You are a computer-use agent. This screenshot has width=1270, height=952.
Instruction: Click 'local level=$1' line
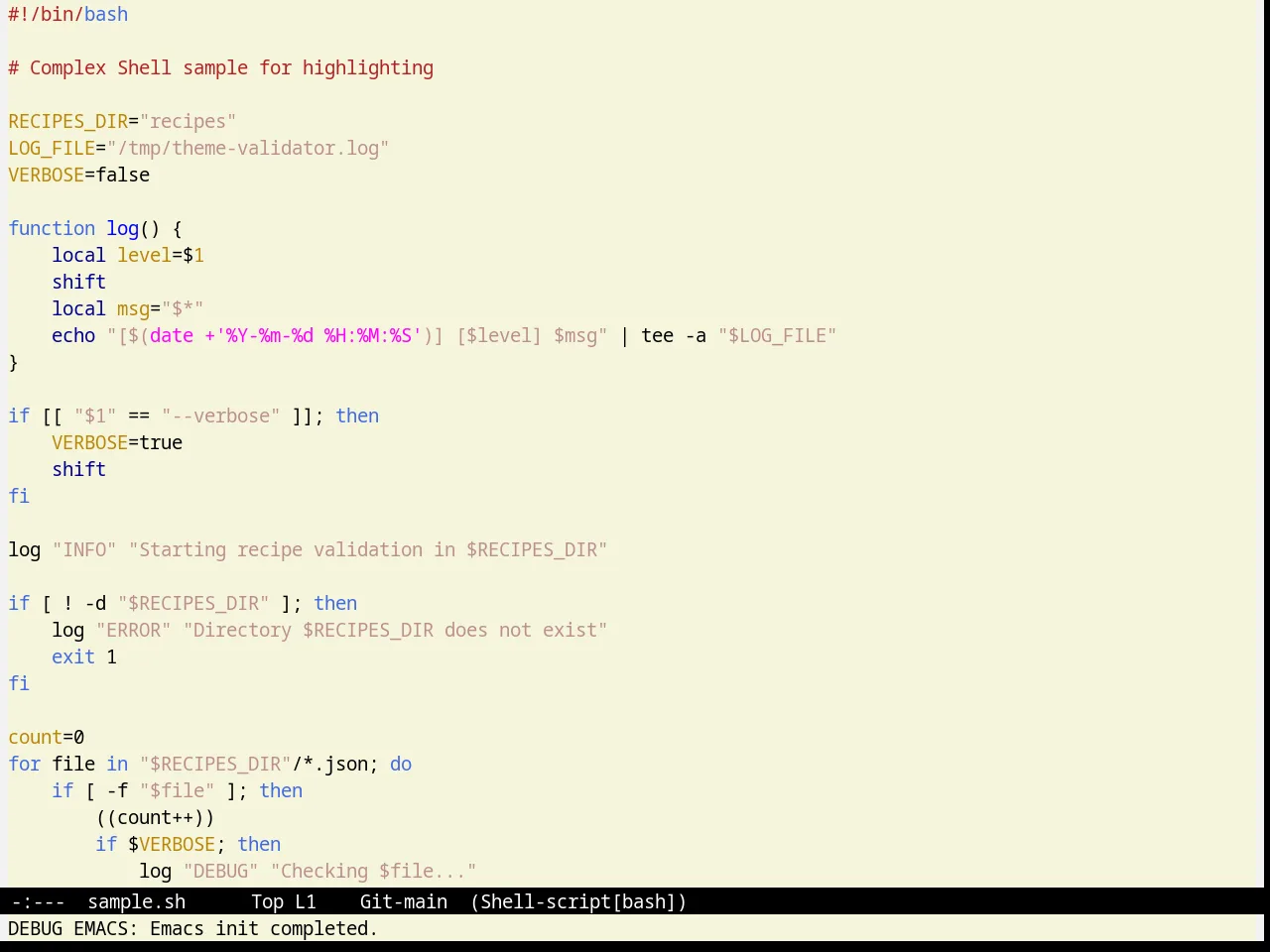click(128, 256)
